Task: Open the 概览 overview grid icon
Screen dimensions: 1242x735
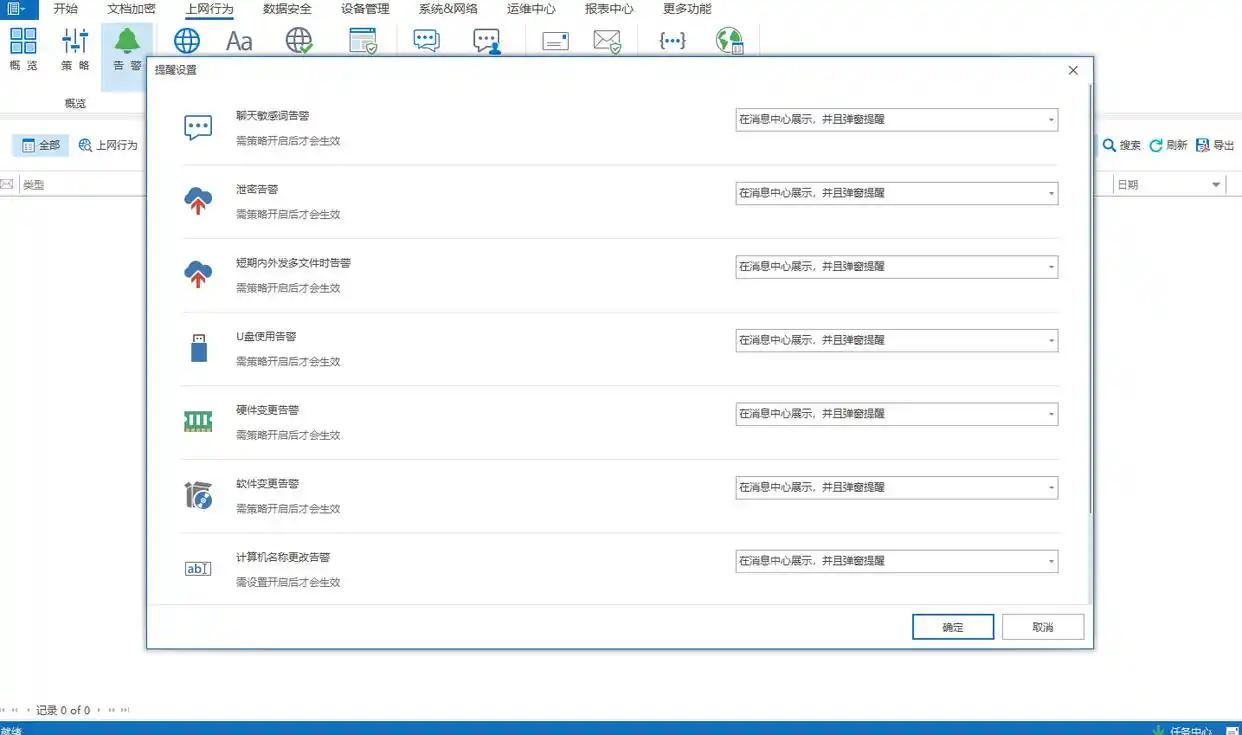Action: 23,42
